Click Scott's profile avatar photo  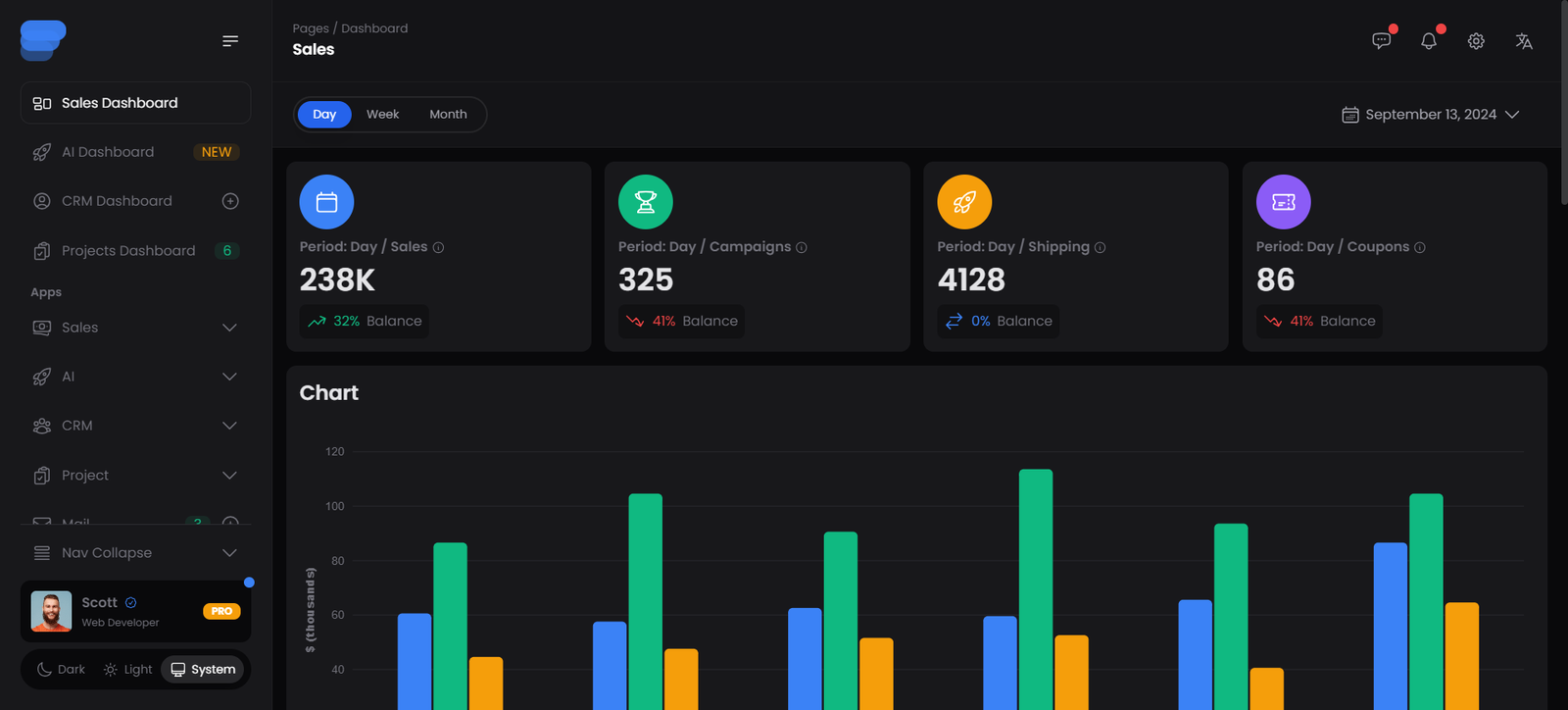[51, 611]
